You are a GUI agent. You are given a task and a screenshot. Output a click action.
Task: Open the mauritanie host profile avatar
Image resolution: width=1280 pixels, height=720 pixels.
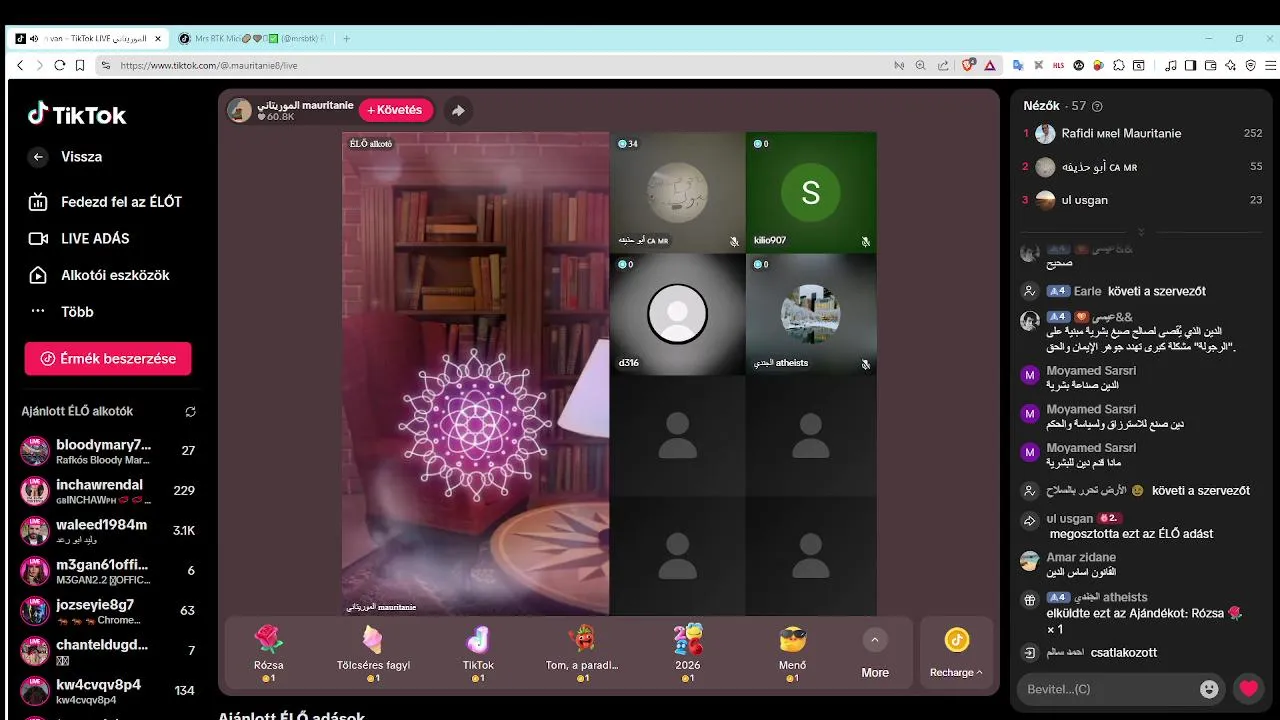pos(240,110)
